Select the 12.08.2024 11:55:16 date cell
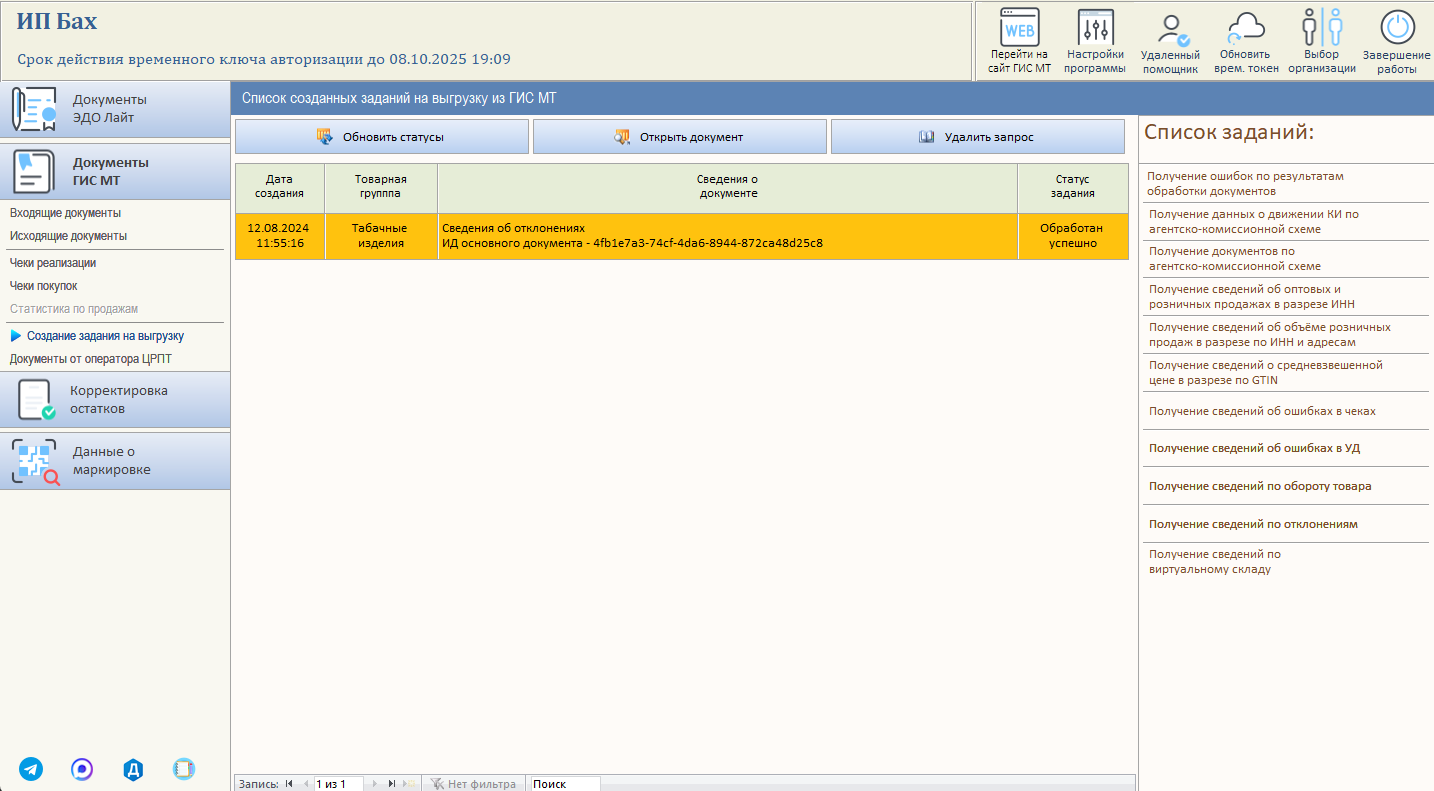This screenshot has height=791, width=1434. tap(279, 236)
